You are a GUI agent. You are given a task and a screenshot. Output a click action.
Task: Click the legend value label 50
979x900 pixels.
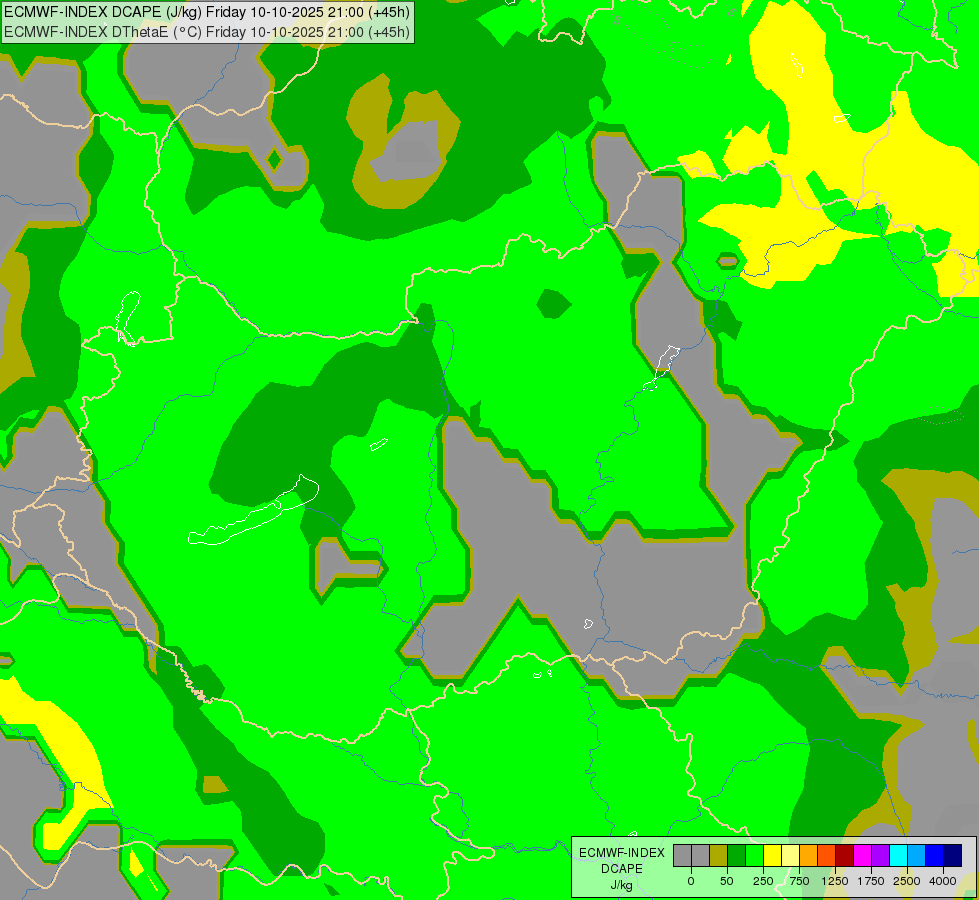727,881
